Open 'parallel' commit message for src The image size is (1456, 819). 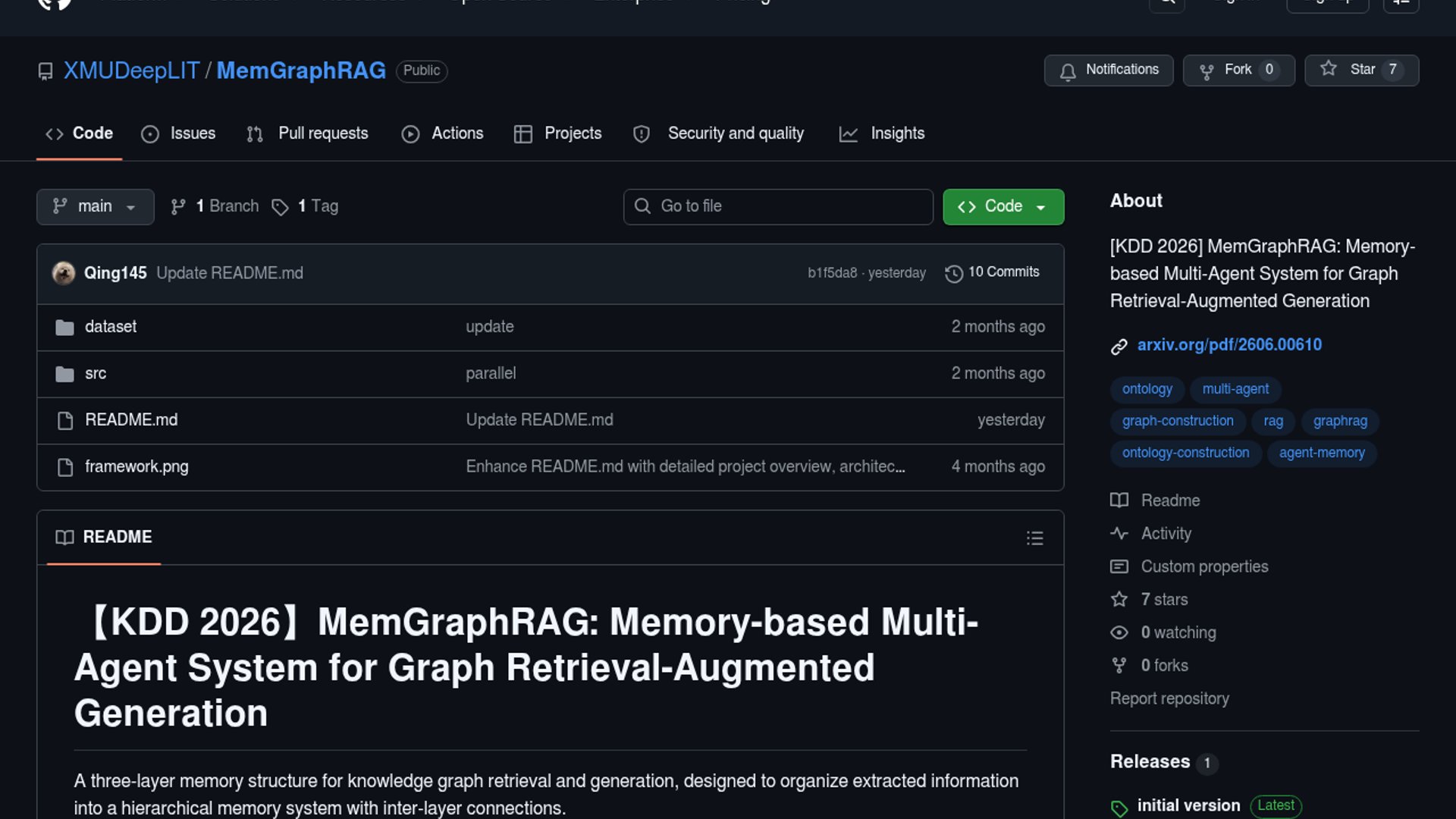491,374
